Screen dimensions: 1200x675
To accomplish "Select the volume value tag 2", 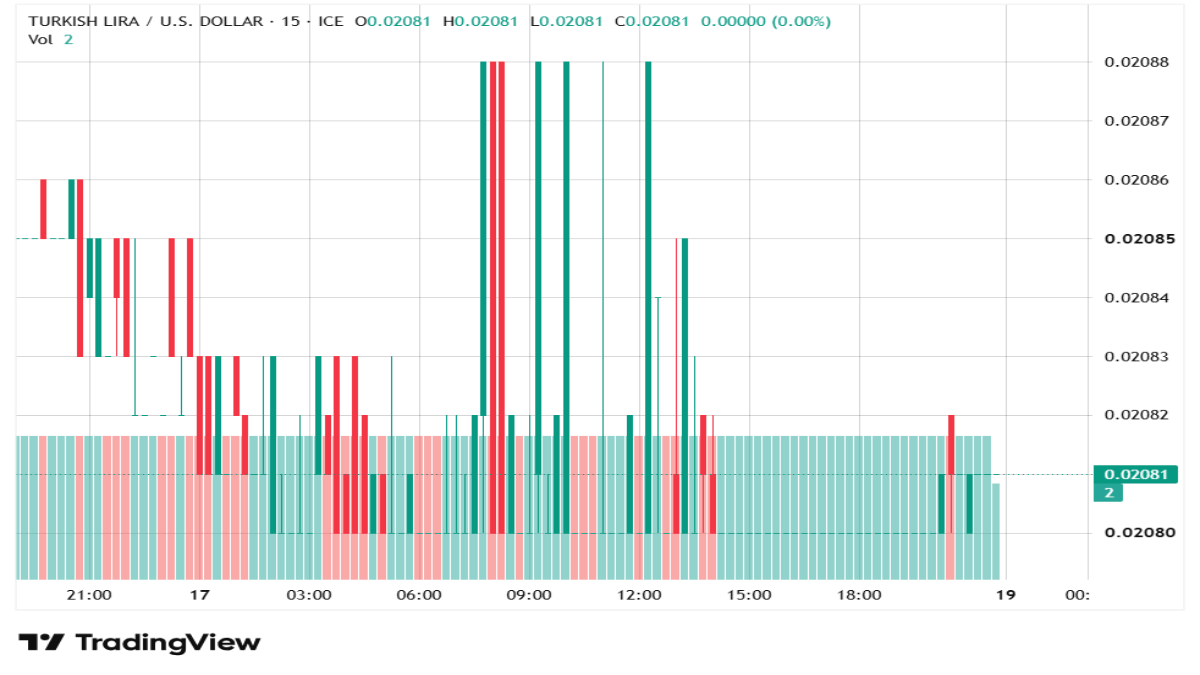I will pos(1109,492).
